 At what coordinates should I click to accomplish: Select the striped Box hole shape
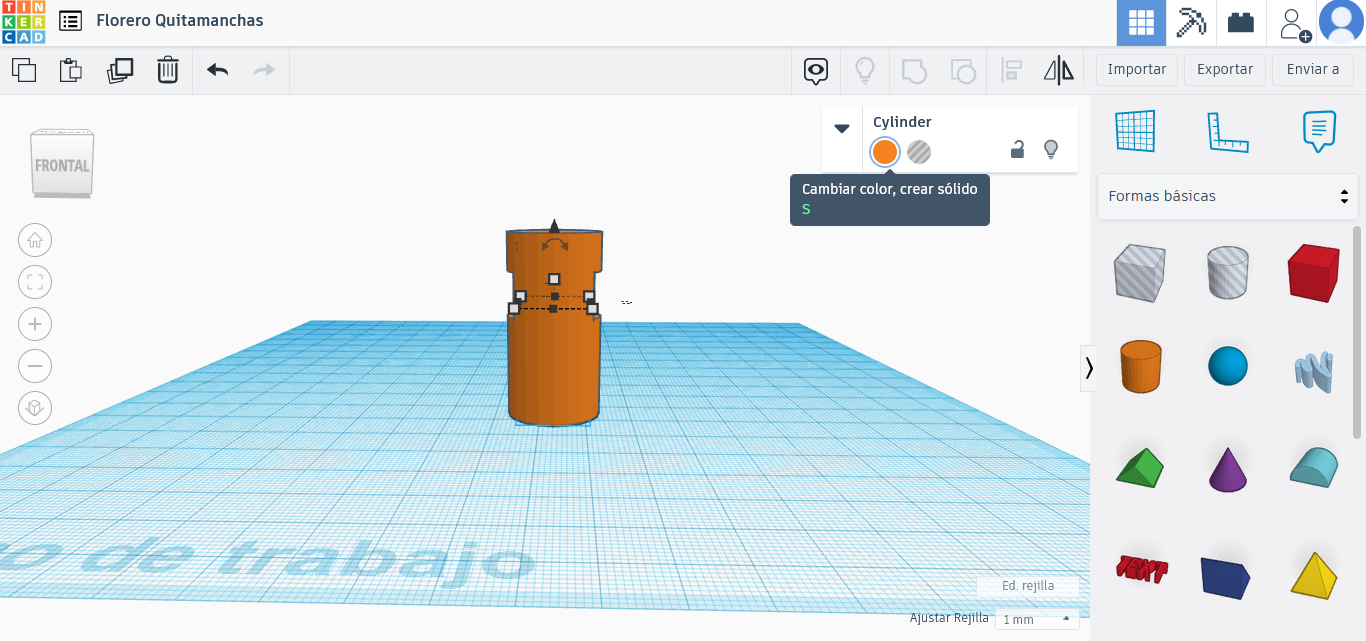point(1139,272)
